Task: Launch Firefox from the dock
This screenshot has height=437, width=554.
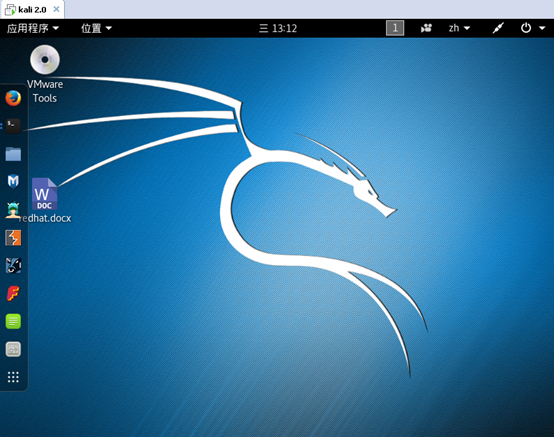Action: tap(13, 98)
